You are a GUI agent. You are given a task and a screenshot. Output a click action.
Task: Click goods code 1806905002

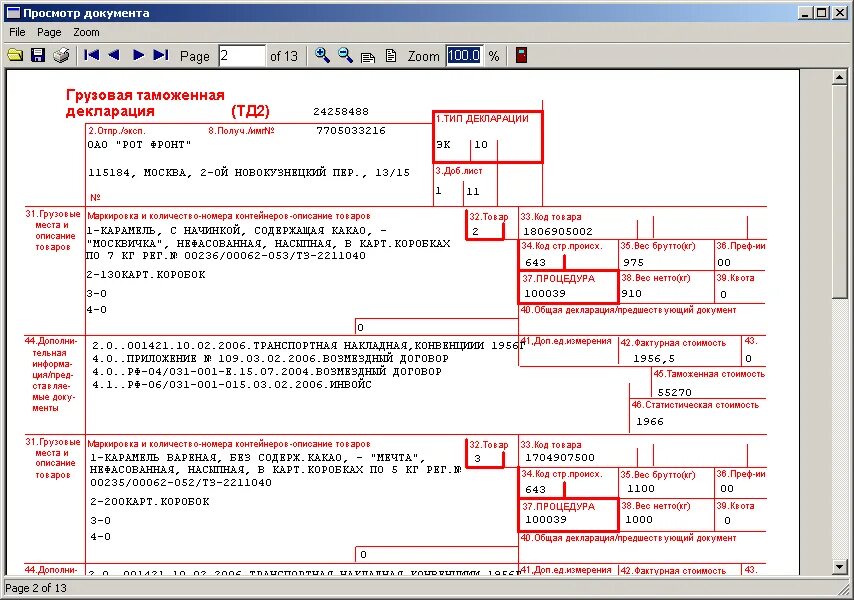pos(557,231)
